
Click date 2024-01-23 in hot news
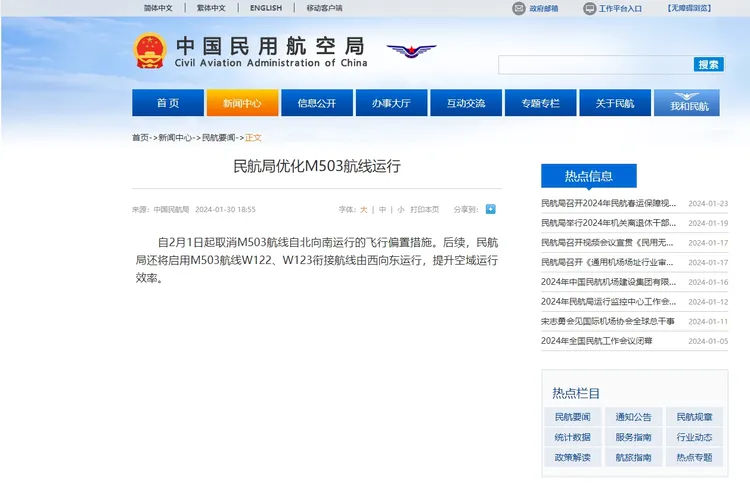(x=708, y=203)
